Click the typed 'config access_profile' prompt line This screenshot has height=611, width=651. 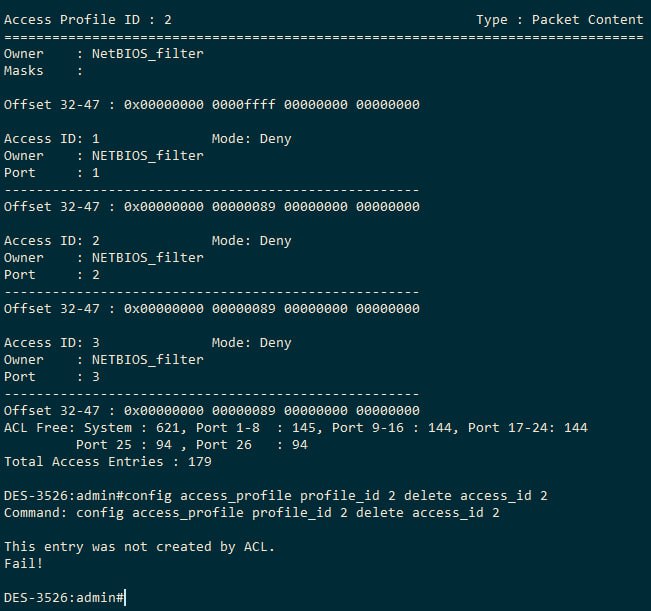coord(276,496)
